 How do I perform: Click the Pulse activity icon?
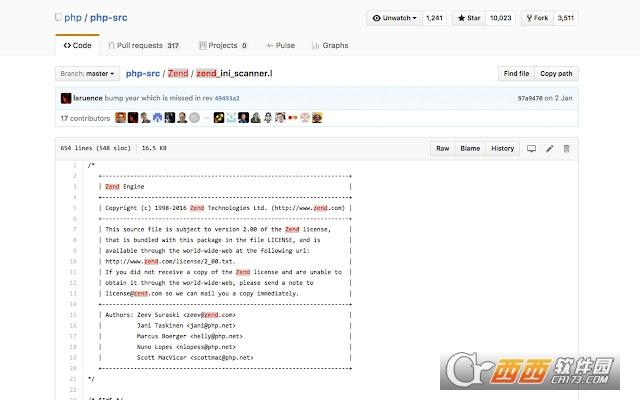(x=269, y=45)
